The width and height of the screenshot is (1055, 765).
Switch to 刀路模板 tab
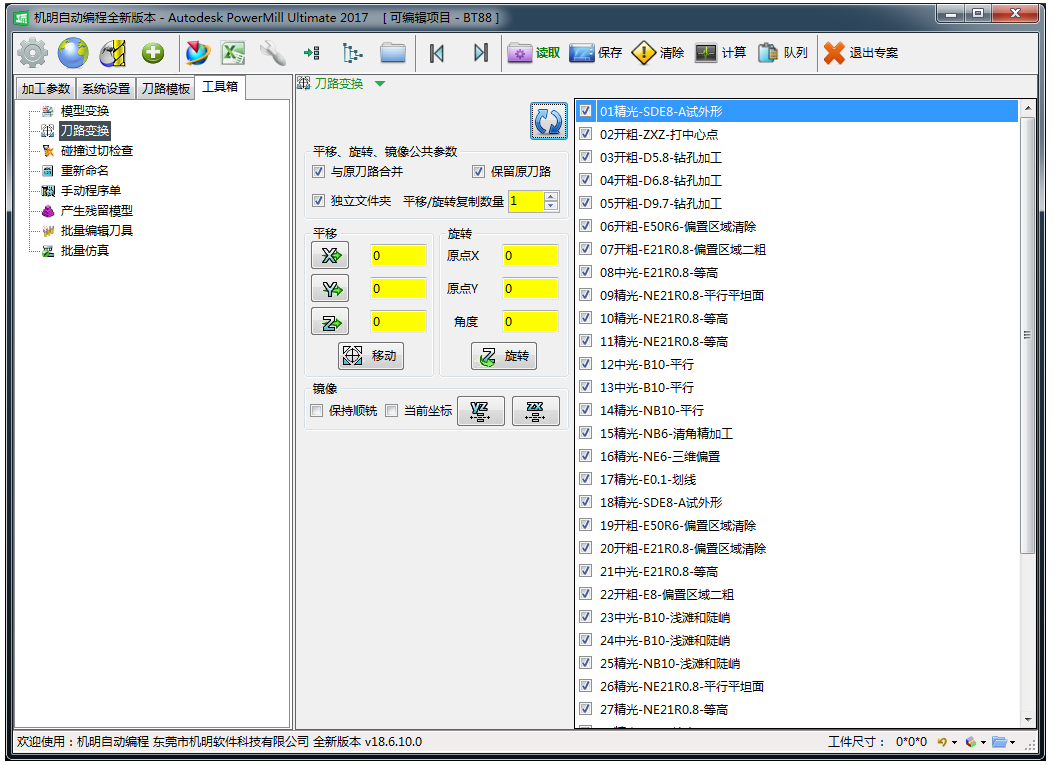click(166, 89)
